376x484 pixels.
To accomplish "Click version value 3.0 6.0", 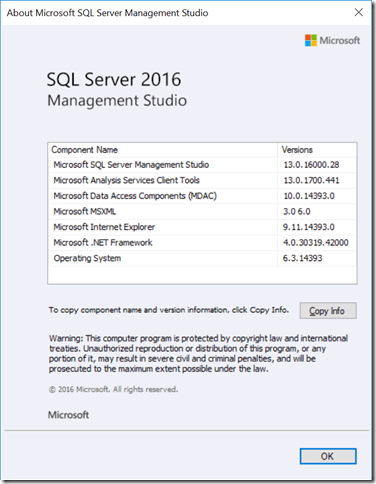I will tap(297, 211).
